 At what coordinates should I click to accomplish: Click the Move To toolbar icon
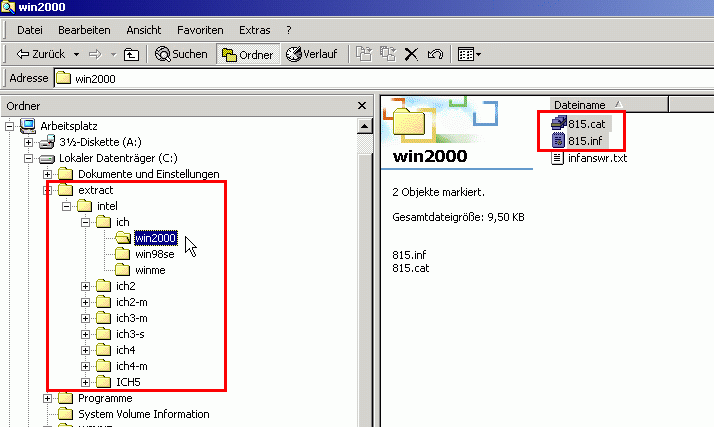[x=363, y=54]
